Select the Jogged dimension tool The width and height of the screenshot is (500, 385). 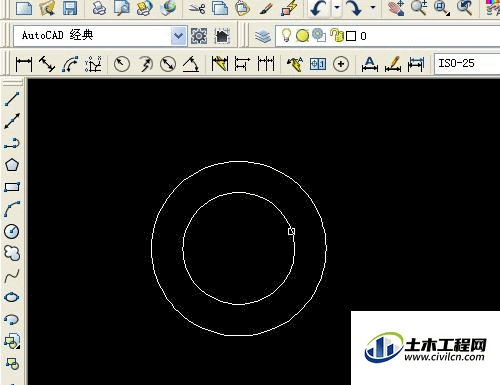click(145, 64)
